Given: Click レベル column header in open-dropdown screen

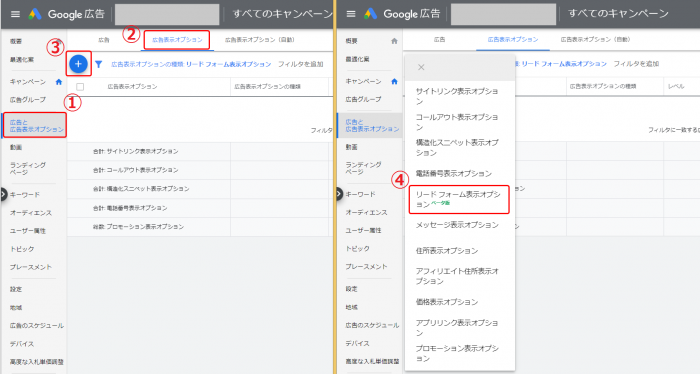Looking at the screenshot, I should tap(676, 86).
